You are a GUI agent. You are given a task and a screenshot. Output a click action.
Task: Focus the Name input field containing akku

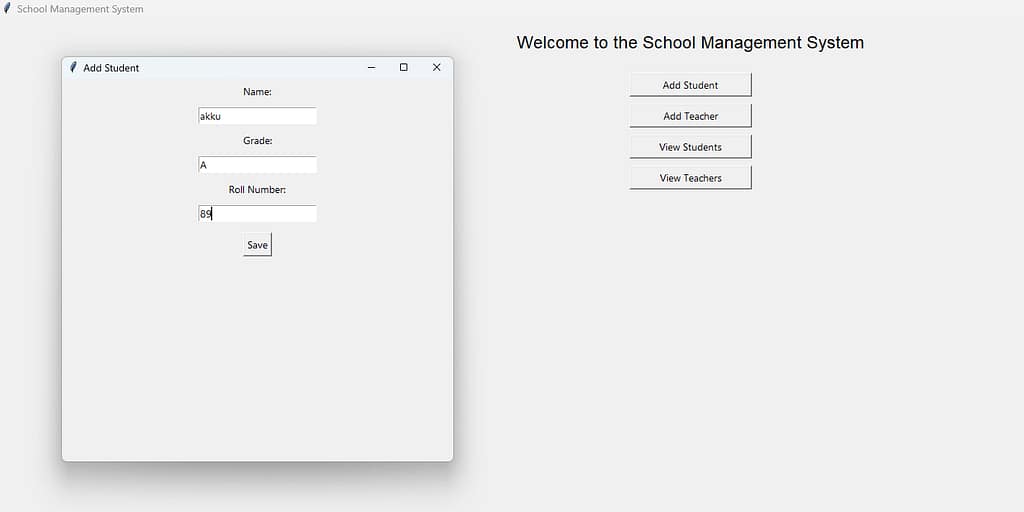click(257, 116)
